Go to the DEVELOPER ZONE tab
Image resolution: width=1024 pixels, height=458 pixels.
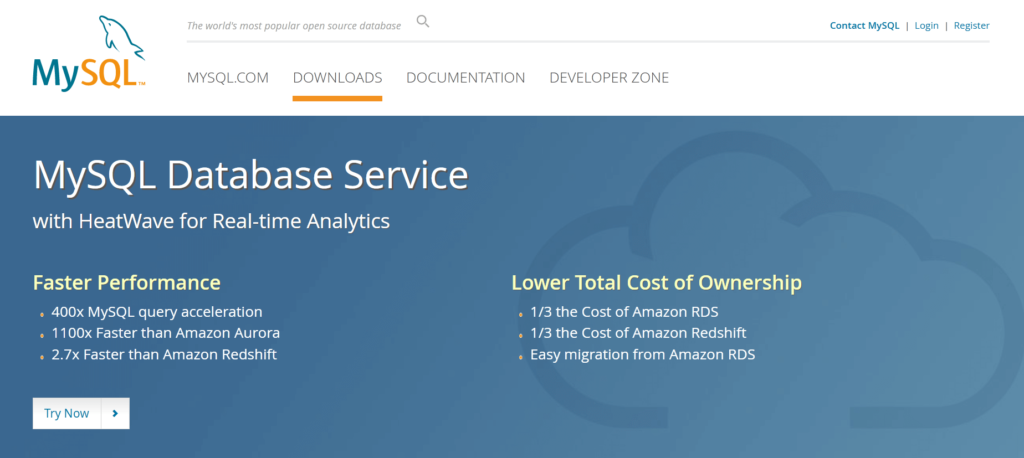pyautogui.click(x=609, y=78)
